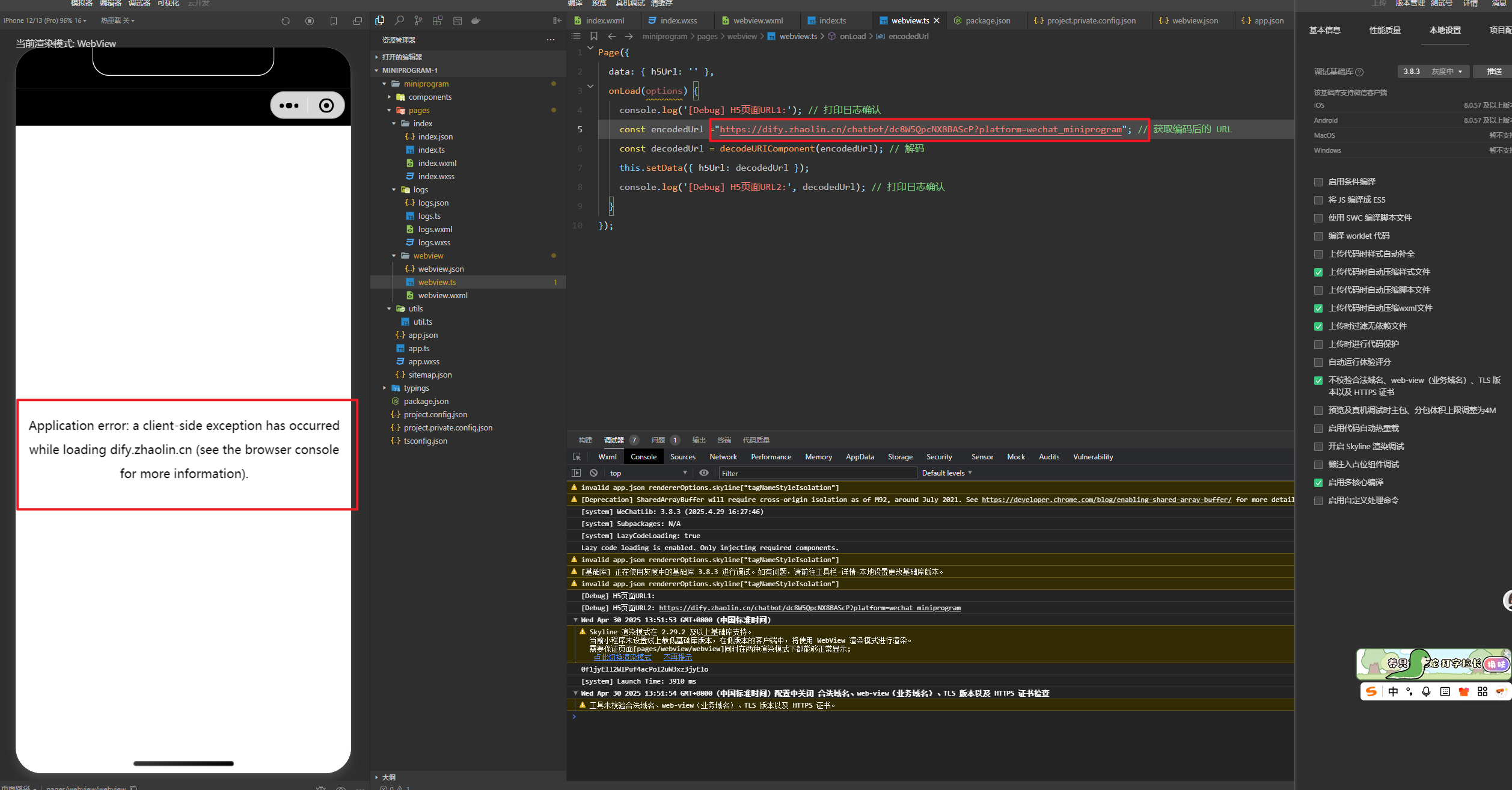Click the stop simulator icon
This screenshot has height=790, width=1512.
point(310,21)
